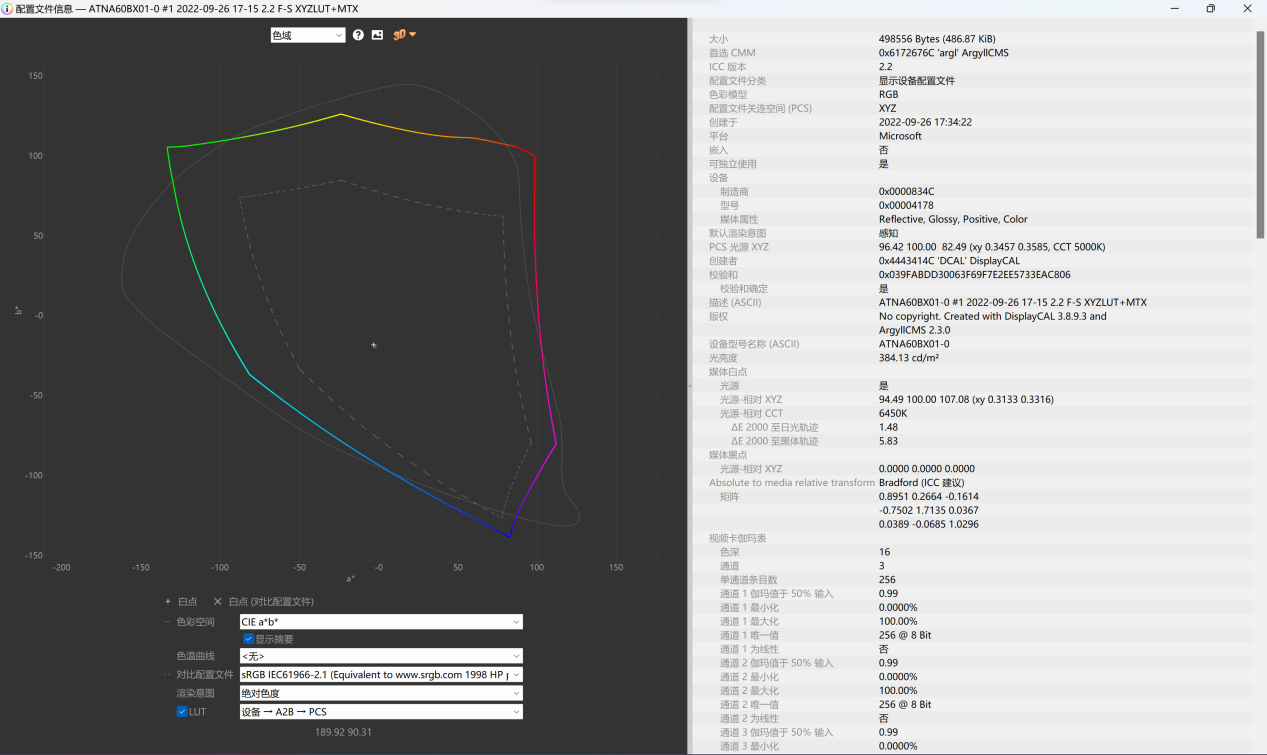
Task: Select the 首选 CMM ArgyllCMS row
Action: [x=972, y=53]
